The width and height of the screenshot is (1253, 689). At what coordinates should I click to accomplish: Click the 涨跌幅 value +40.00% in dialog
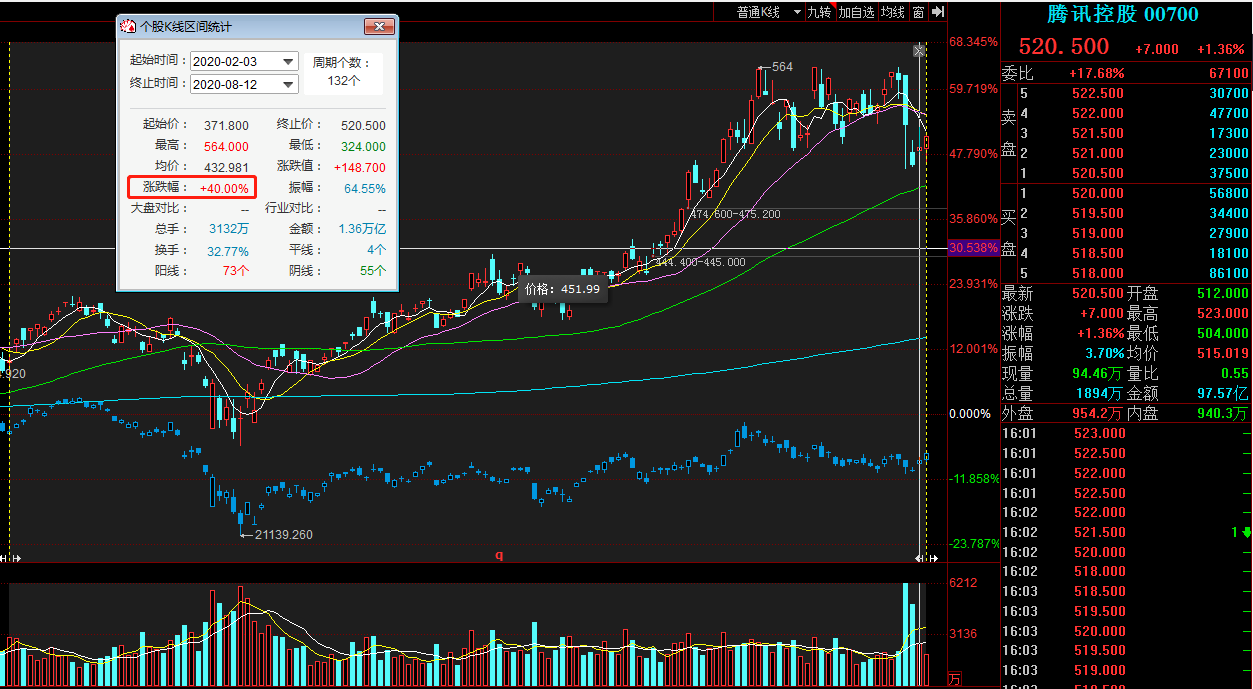[224, 188]
